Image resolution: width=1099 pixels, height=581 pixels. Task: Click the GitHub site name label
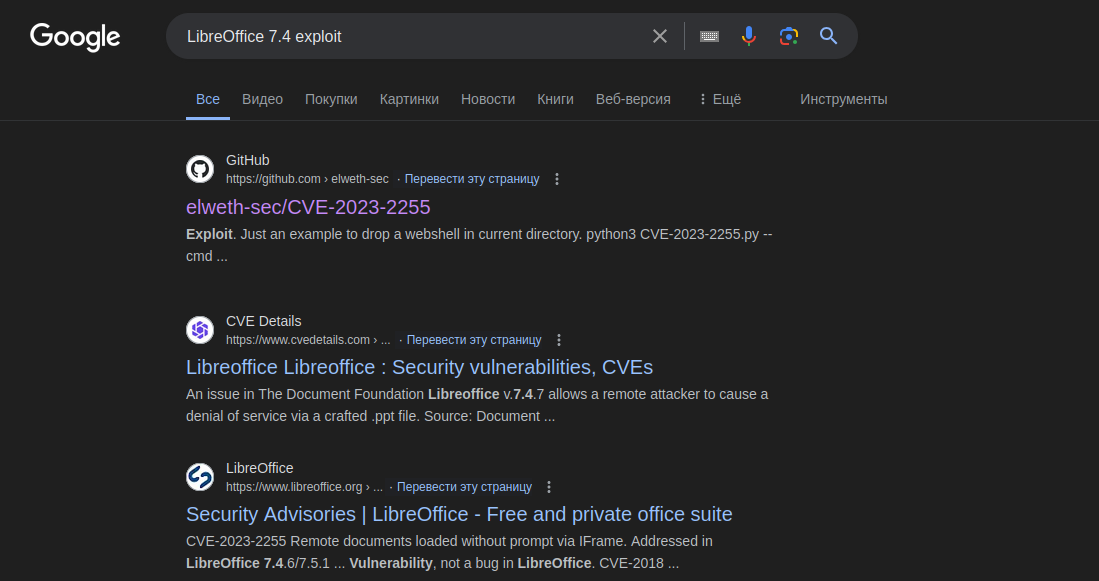(x=247, y=160)
